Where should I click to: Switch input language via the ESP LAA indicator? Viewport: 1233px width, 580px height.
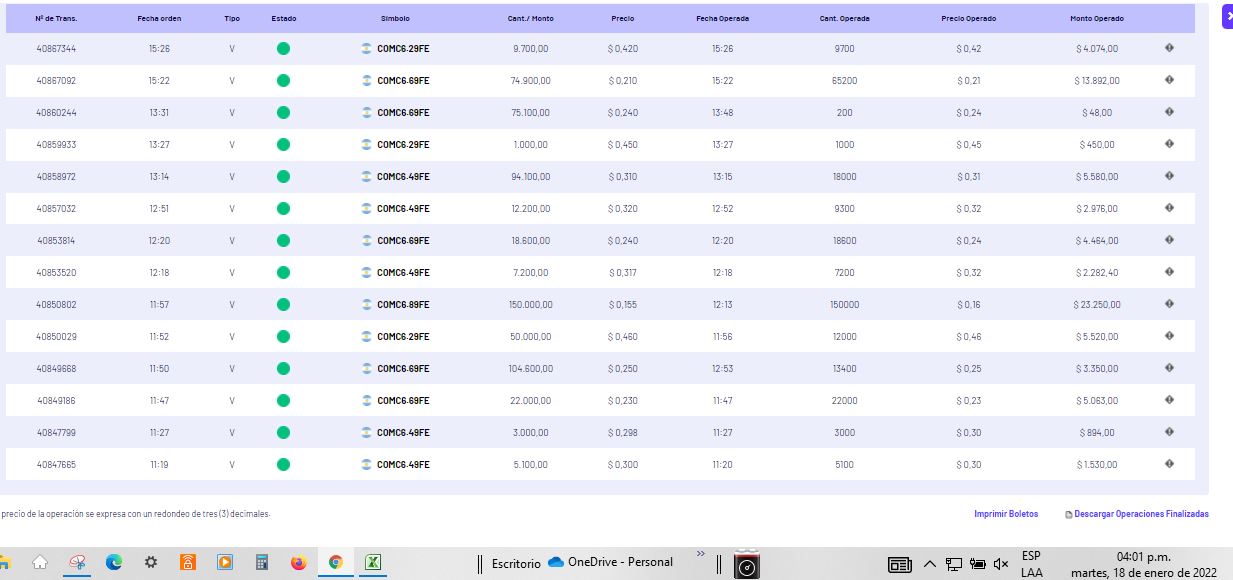click(x=1031, y=564)
